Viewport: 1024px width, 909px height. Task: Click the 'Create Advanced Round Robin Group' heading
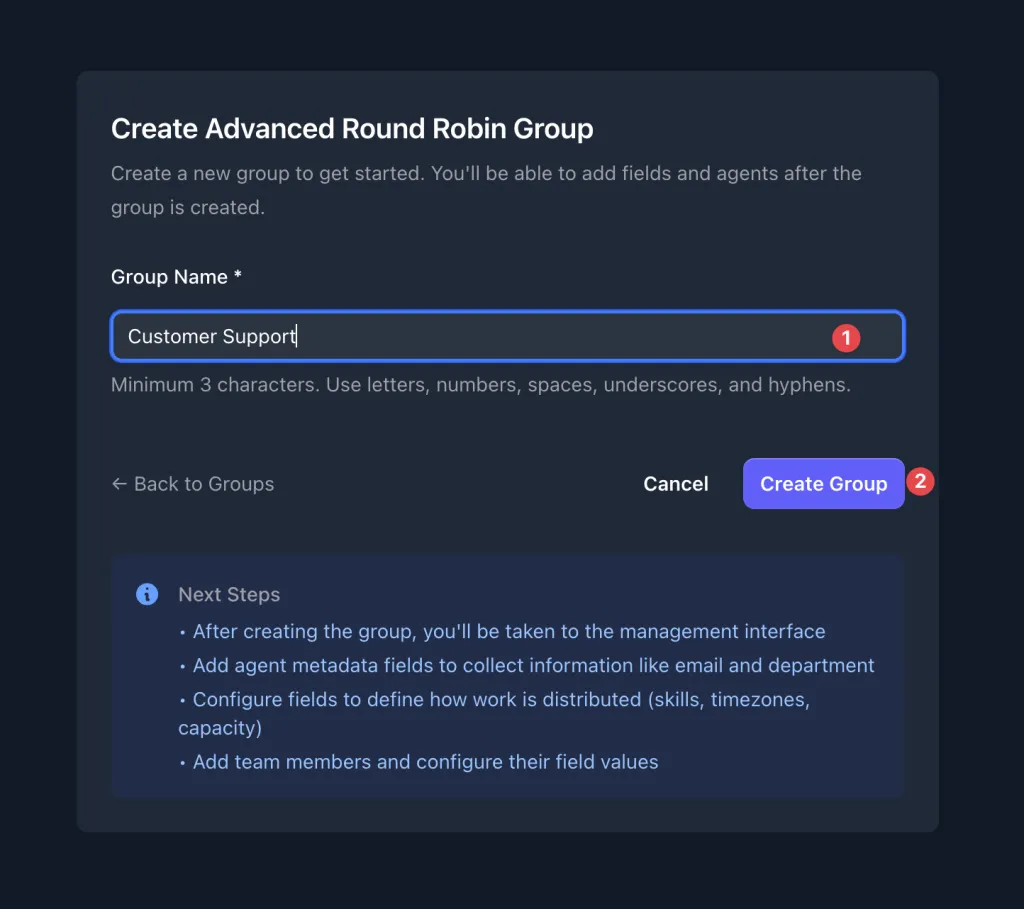pos(352,129)
